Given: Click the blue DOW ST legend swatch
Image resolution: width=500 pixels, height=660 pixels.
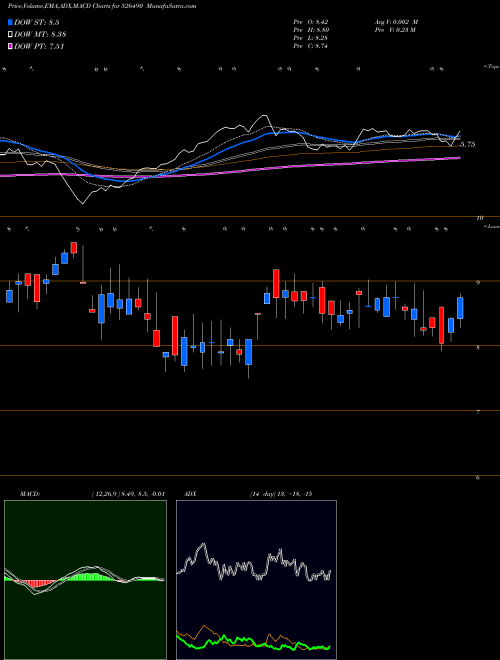Looking at the screenshot, I should 10,22.
